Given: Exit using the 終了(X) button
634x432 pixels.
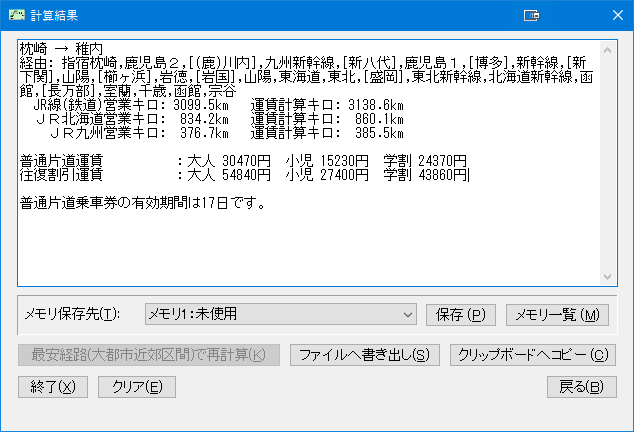Looking at the screenshot, I should click(46, 387).
